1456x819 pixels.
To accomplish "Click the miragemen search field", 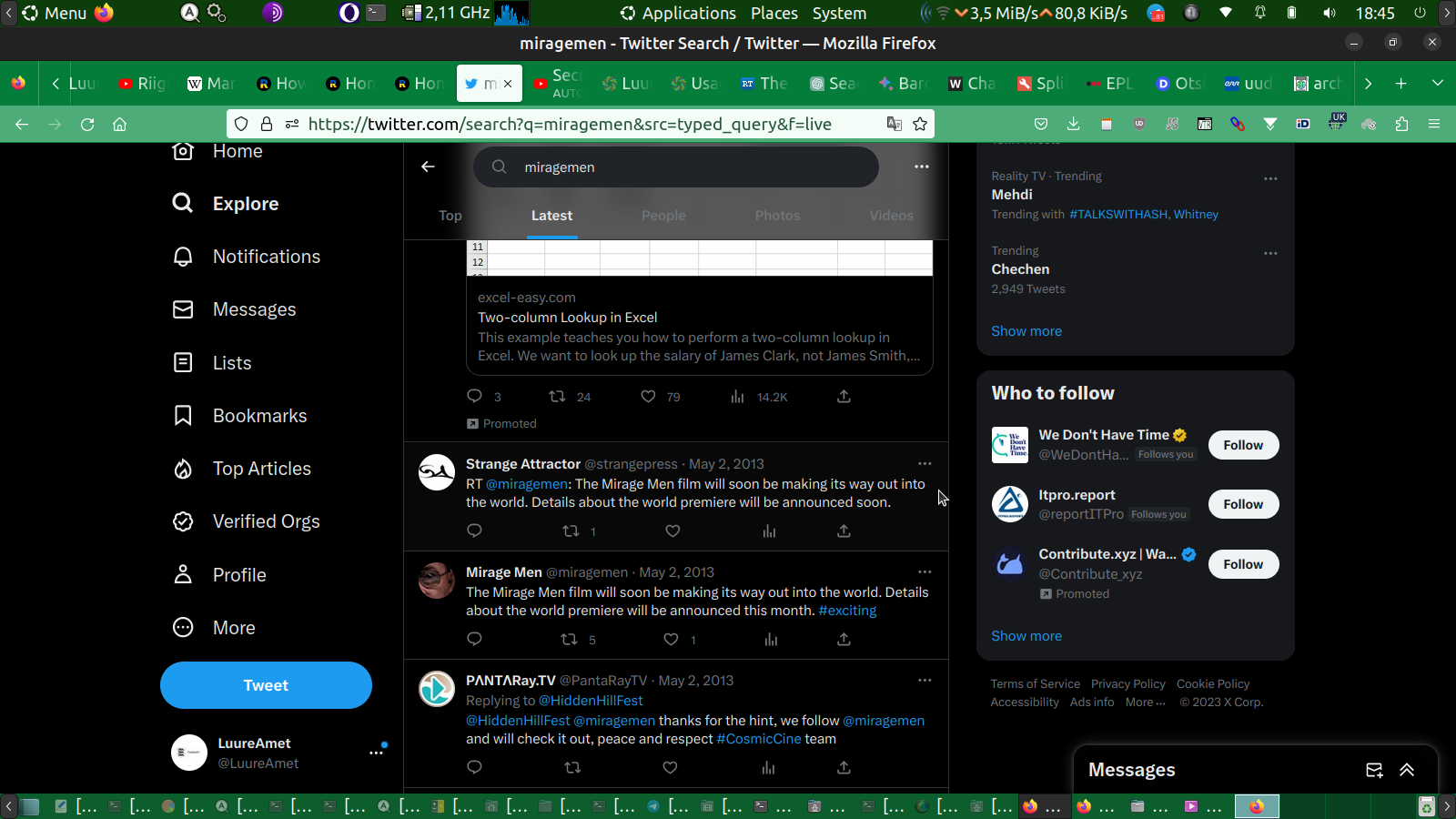I will (675, 167).
